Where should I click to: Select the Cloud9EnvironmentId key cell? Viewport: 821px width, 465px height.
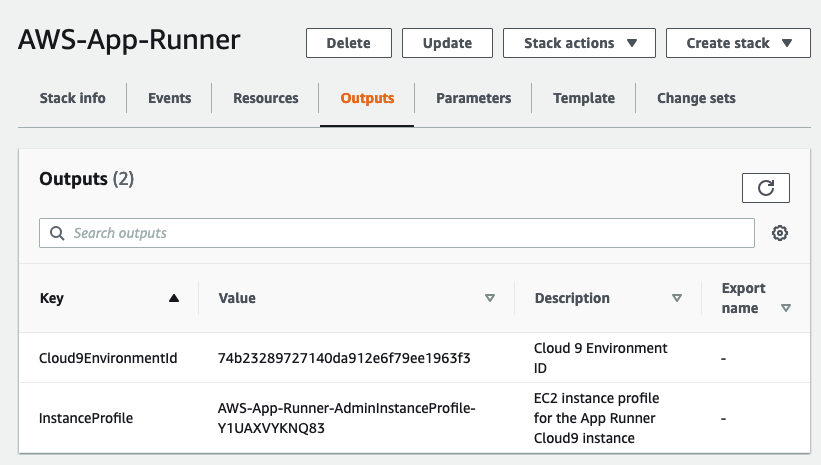[x=108, y=358]
